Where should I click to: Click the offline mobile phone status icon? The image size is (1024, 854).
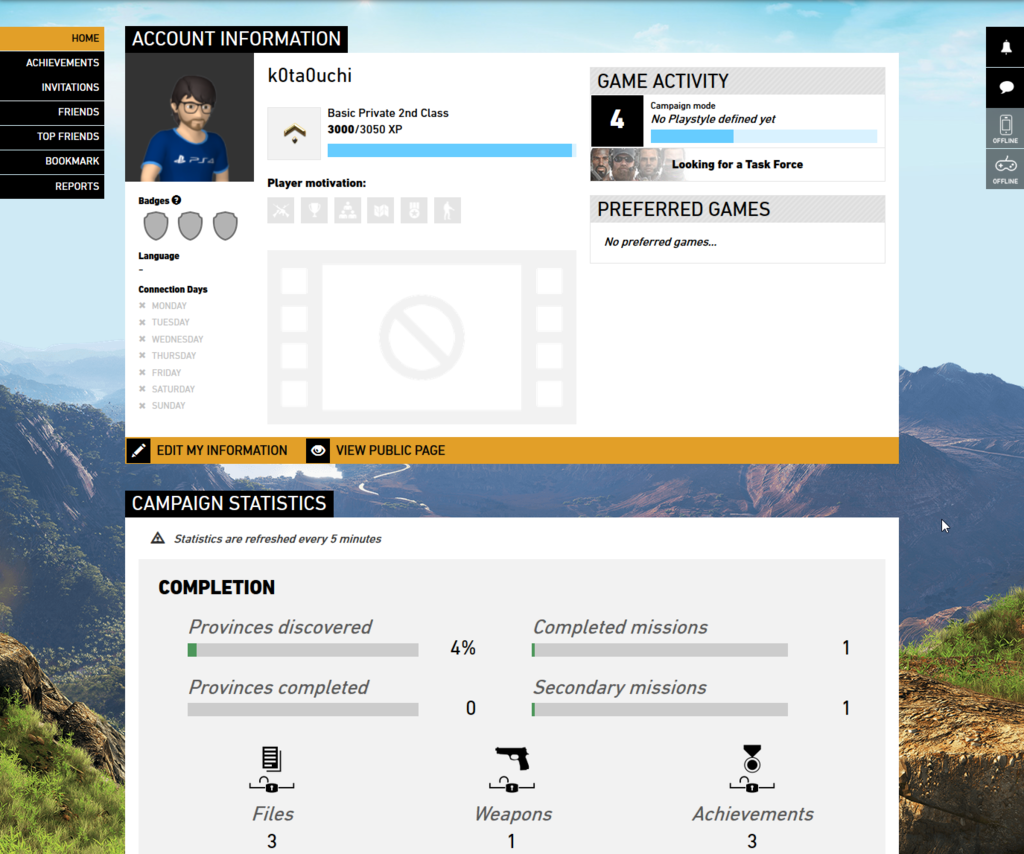1006,128
